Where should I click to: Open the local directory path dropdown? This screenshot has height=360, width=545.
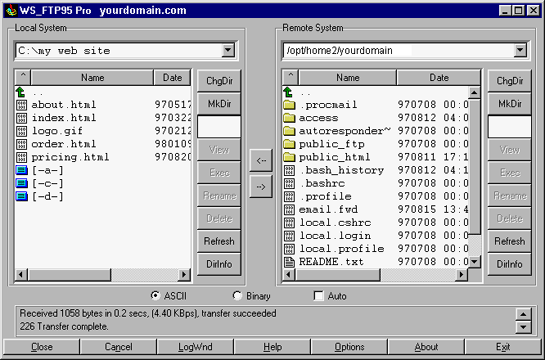click(228, 51)
